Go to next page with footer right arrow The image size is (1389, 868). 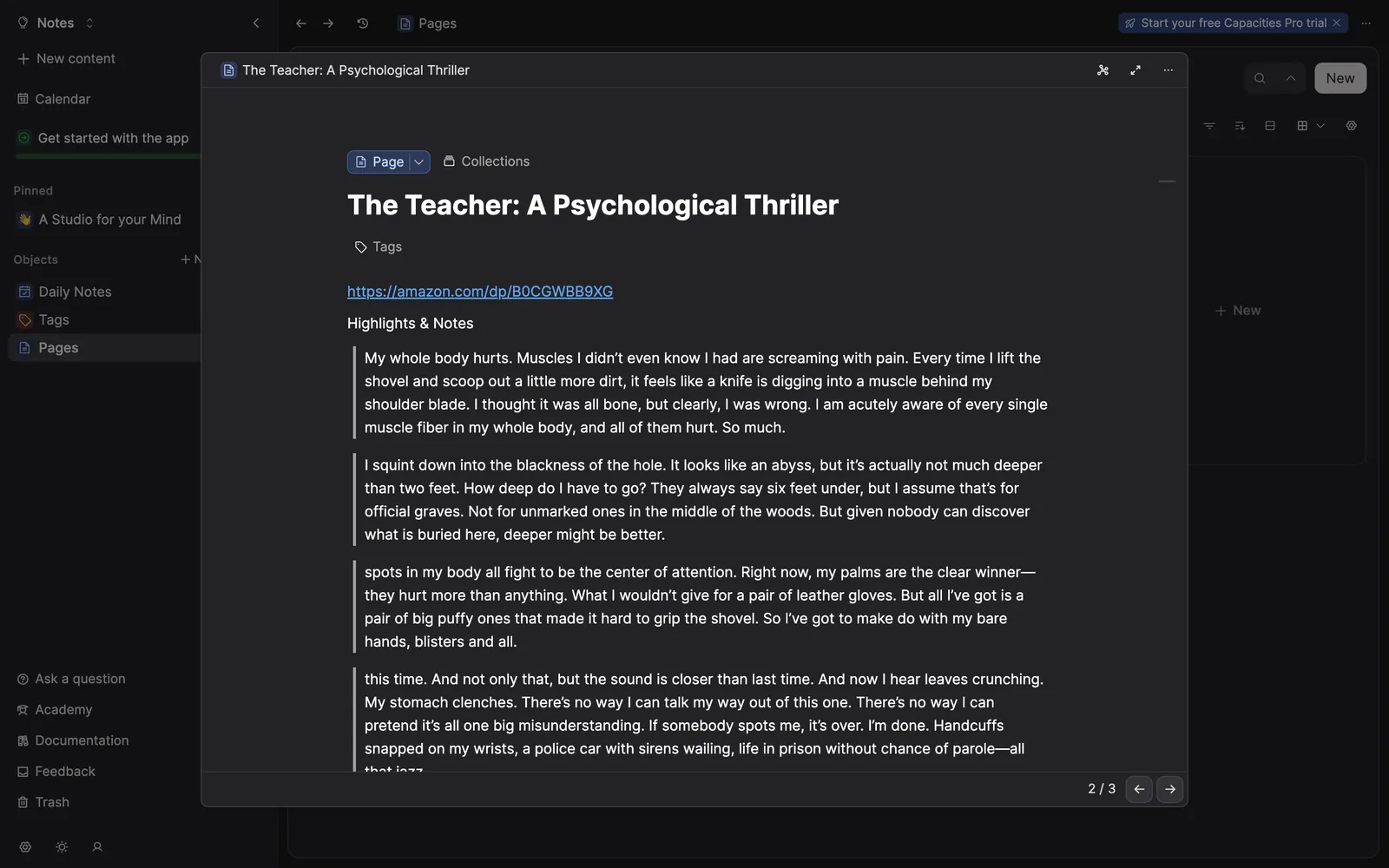coord(1170,789)
